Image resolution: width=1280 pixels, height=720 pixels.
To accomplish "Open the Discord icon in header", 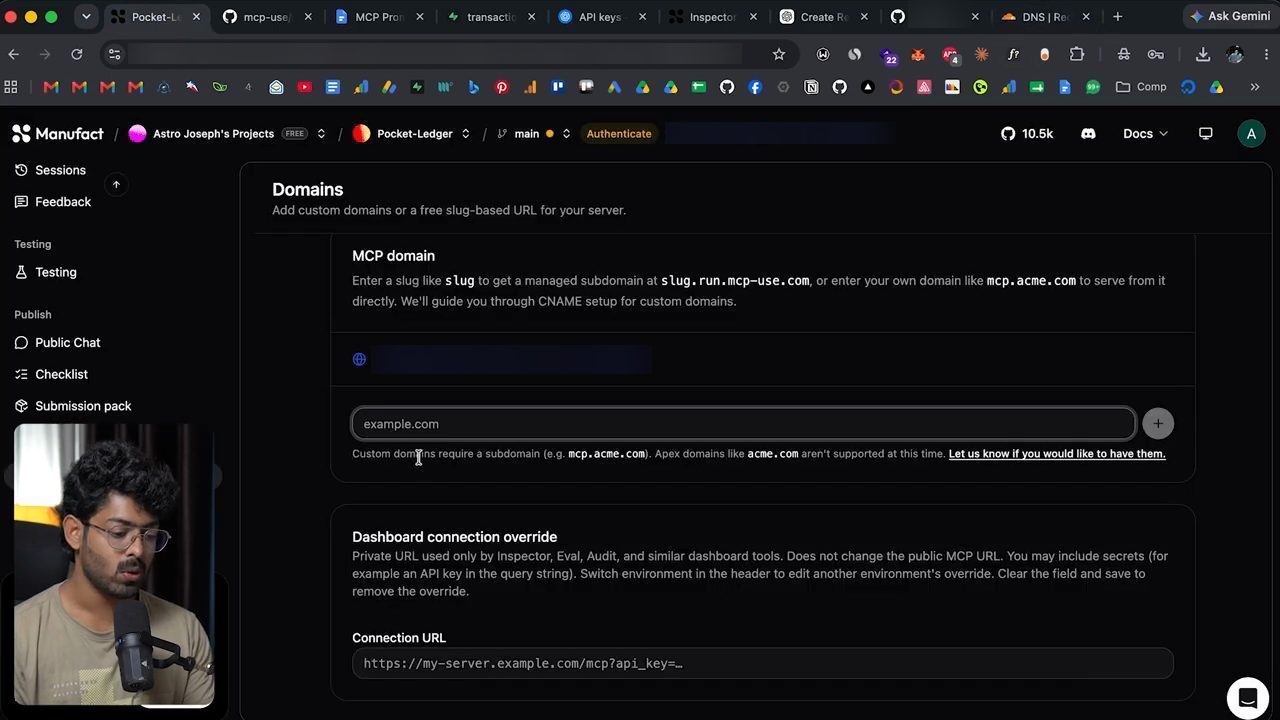I will coord(1088,133).
